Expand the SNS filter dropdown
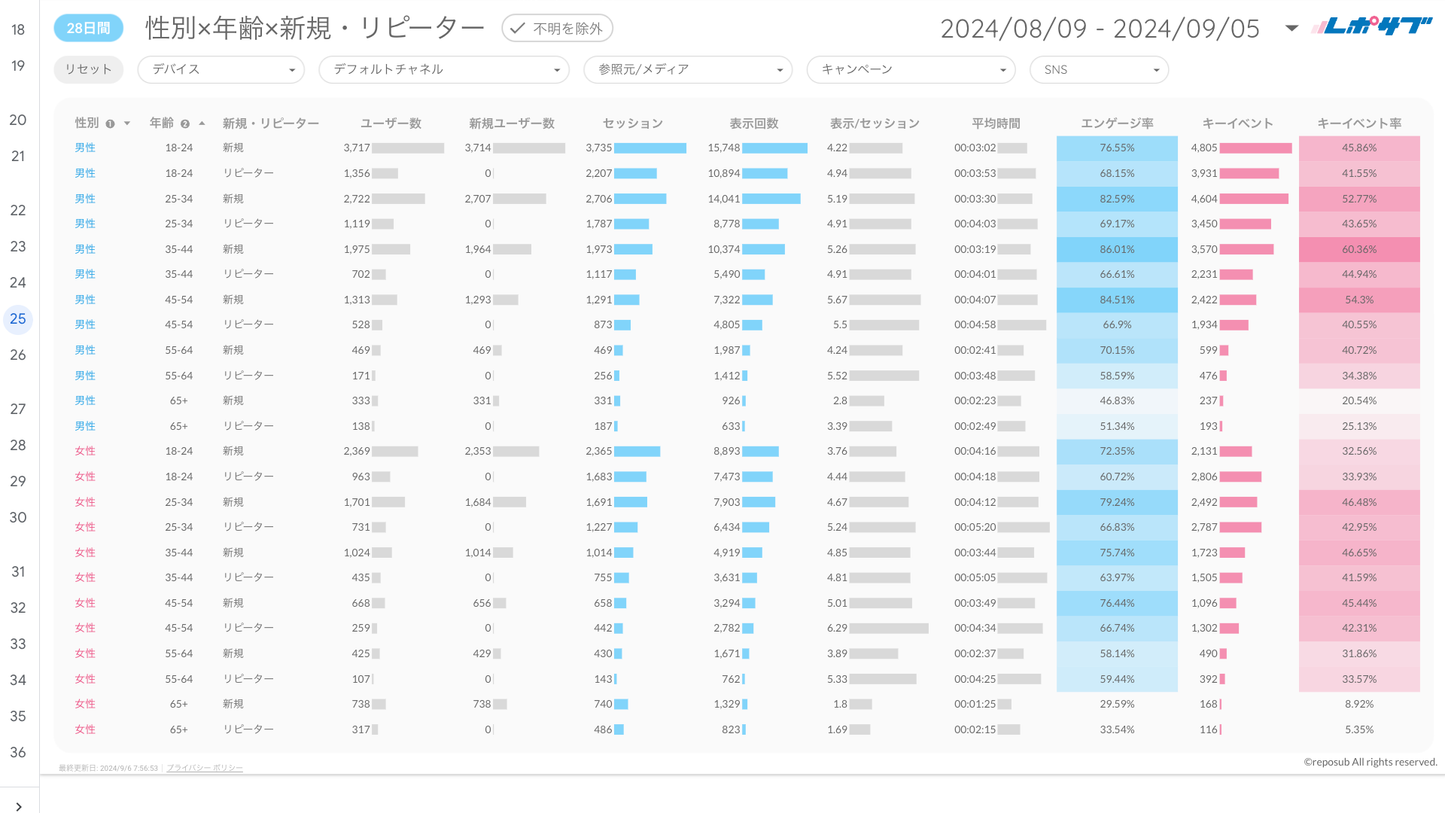1445x813 pixels. point(1098,70)
